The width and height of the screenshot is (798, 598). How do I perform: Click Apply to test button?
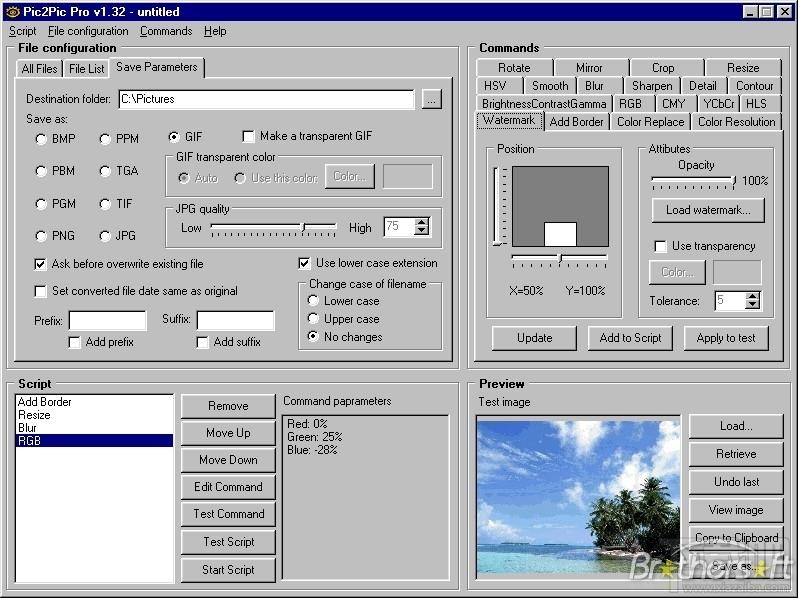726,338
